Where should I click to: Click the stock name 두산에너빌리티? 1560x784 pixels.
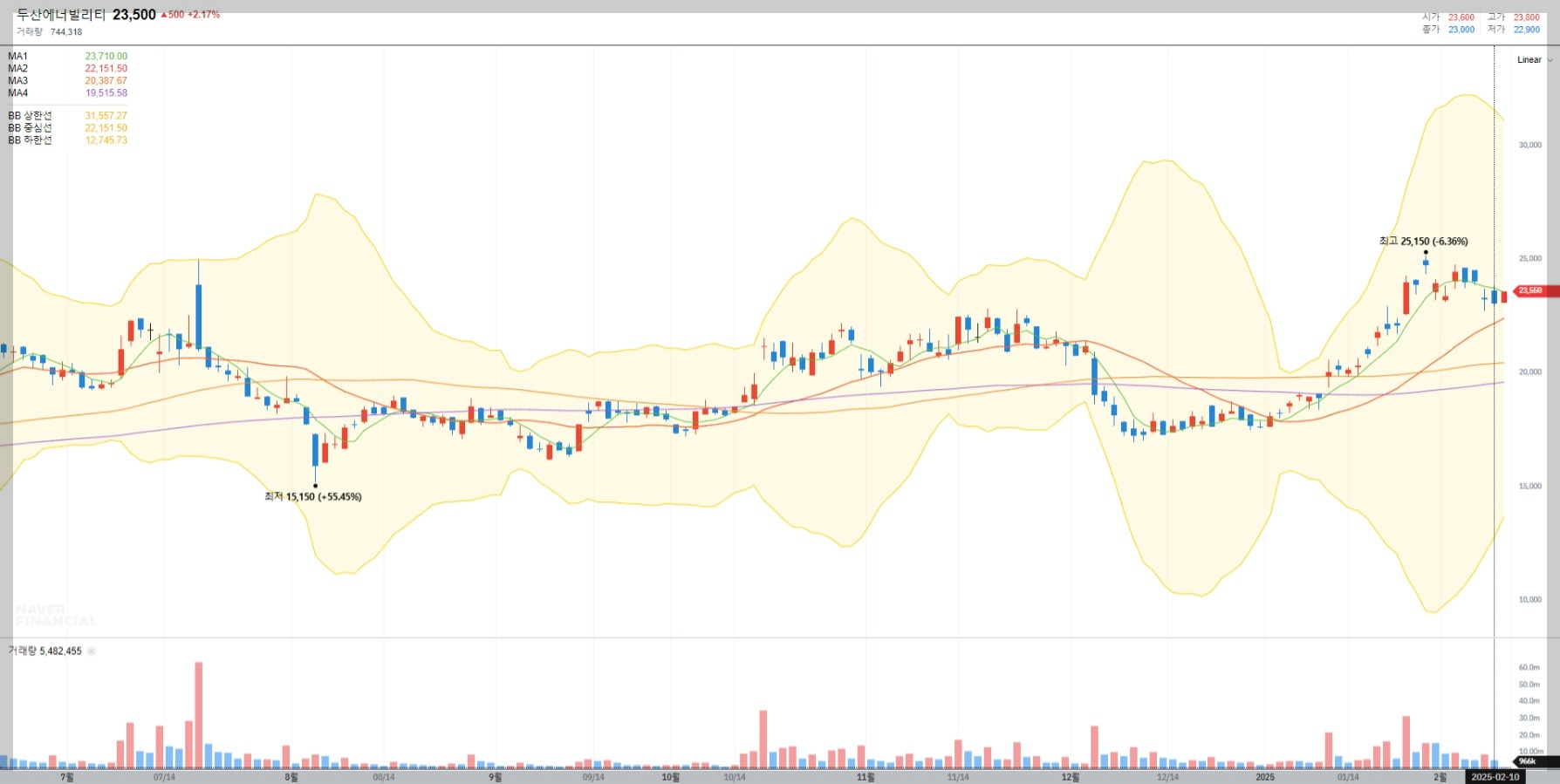pyautogui.click(x=61, y=15)
